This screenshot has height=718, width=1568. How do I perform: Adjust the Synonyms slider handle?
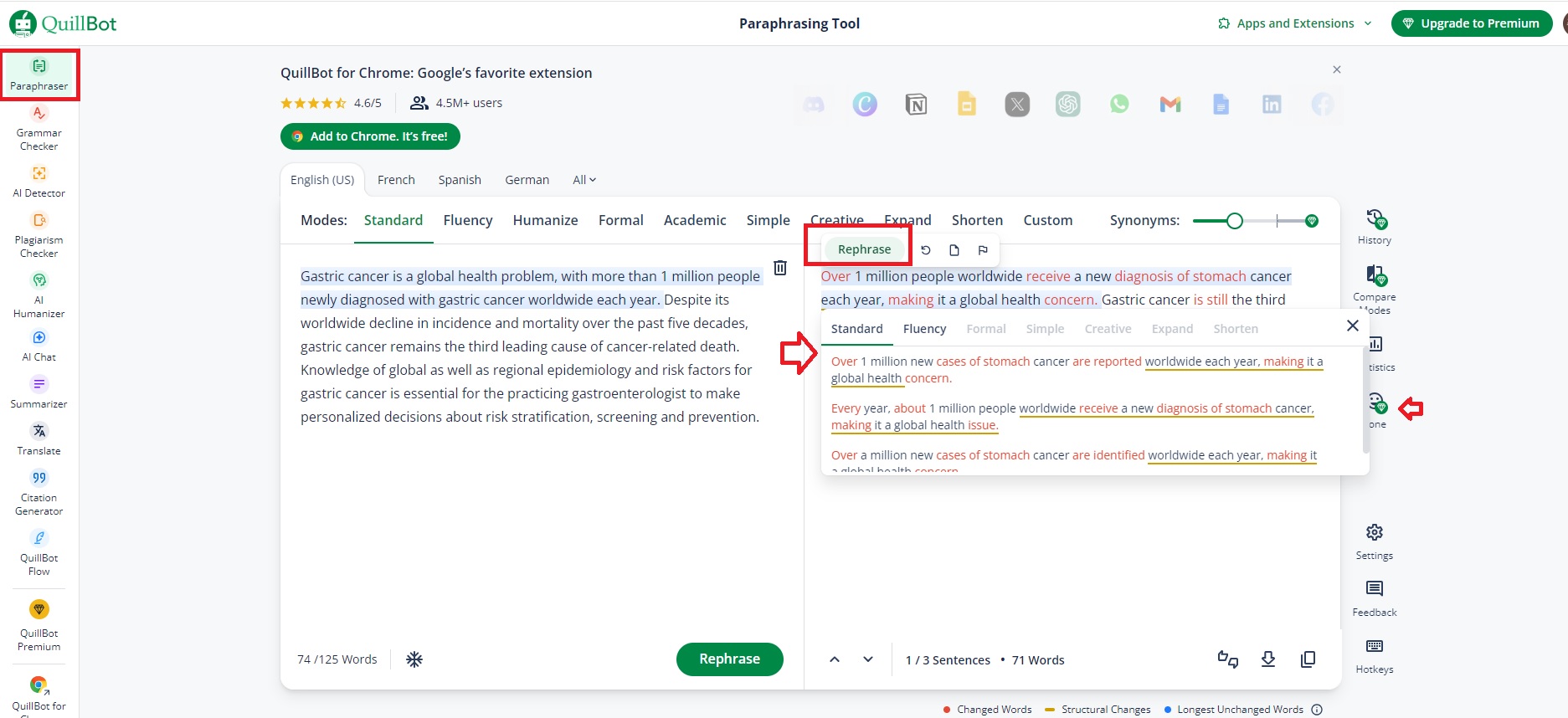click(1234, 221)
